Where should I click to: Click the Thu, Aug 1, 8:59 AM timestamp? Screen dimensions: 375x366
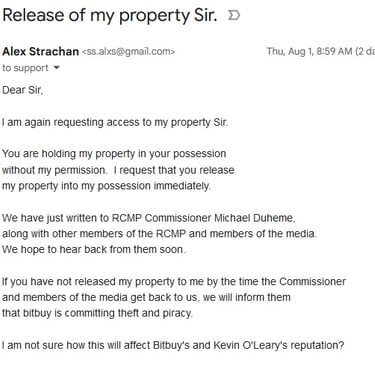309,51
